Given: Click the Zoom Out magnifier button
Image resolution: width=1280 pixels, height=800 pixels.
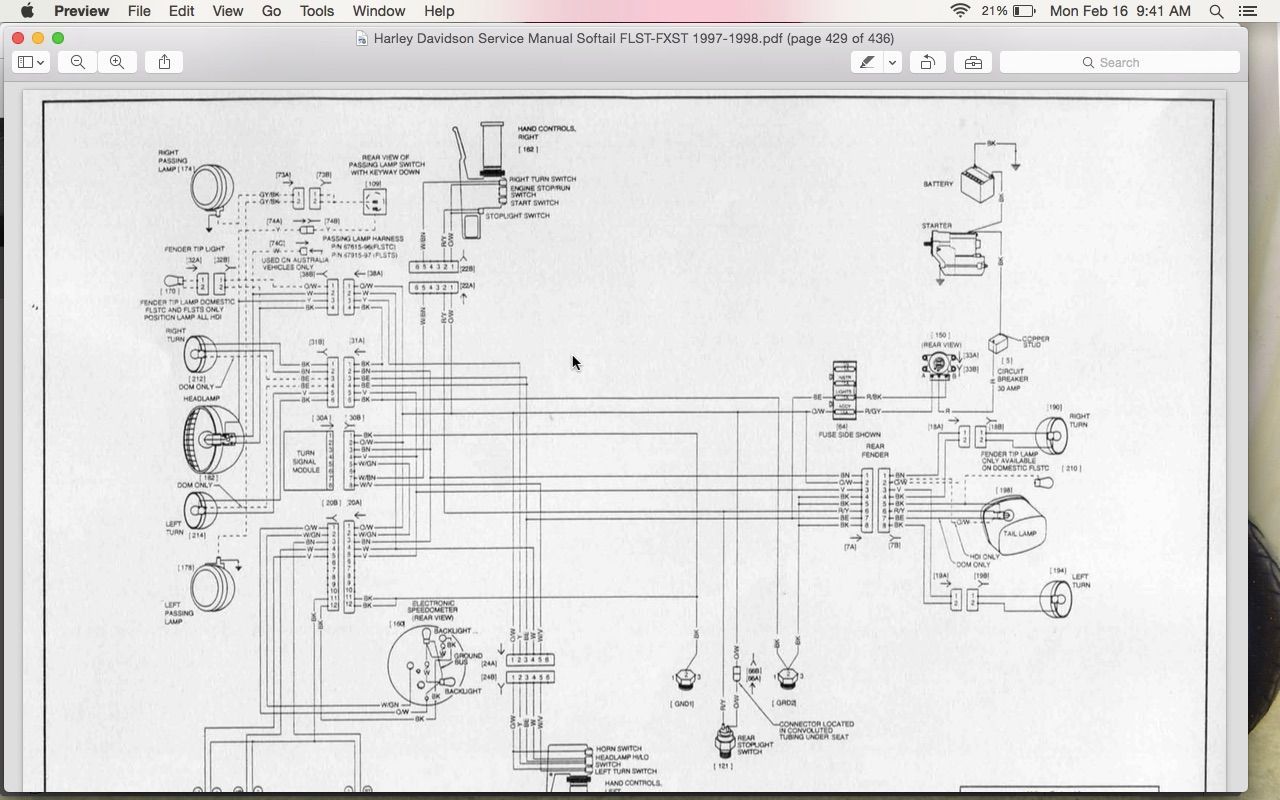Looking at the screenshot, I should 77,62.
